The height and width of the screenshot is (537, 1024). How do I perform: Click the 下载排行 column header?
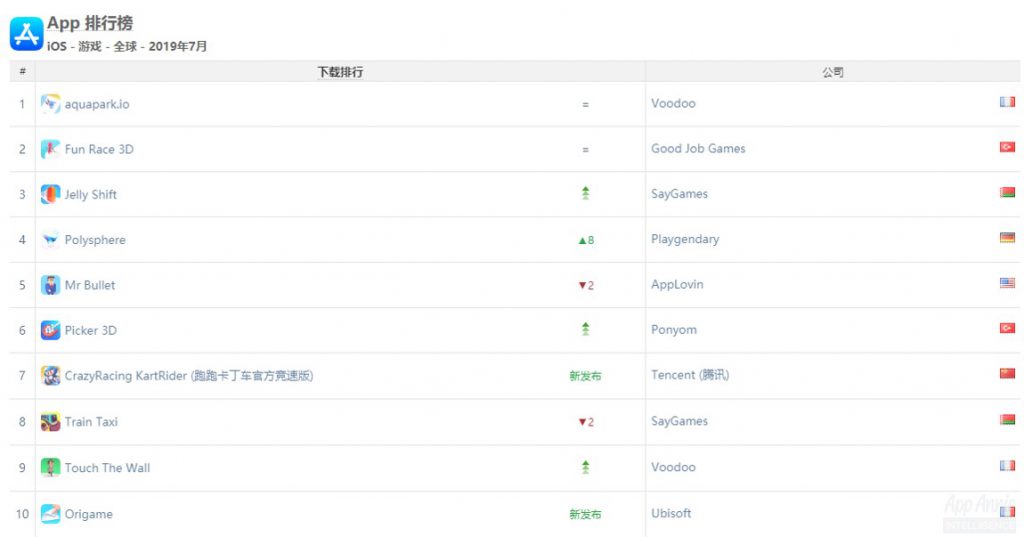tap(340, 72)
